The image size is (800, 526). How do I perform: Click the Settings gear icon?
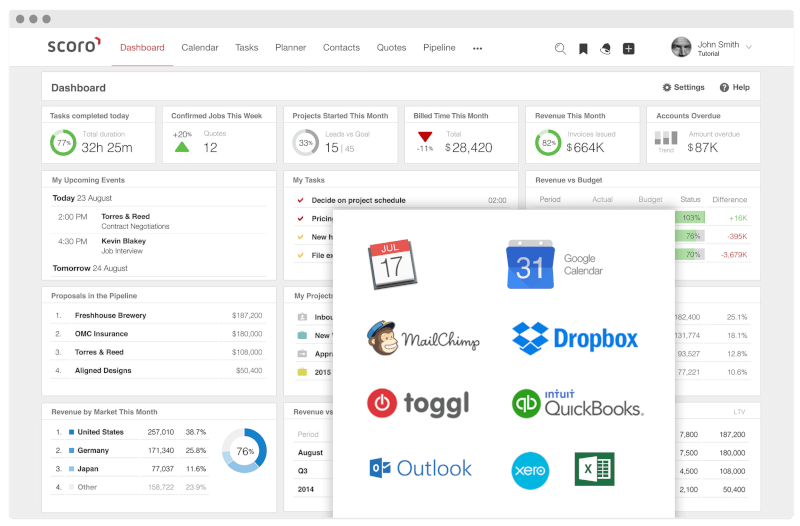click(666, 87)
